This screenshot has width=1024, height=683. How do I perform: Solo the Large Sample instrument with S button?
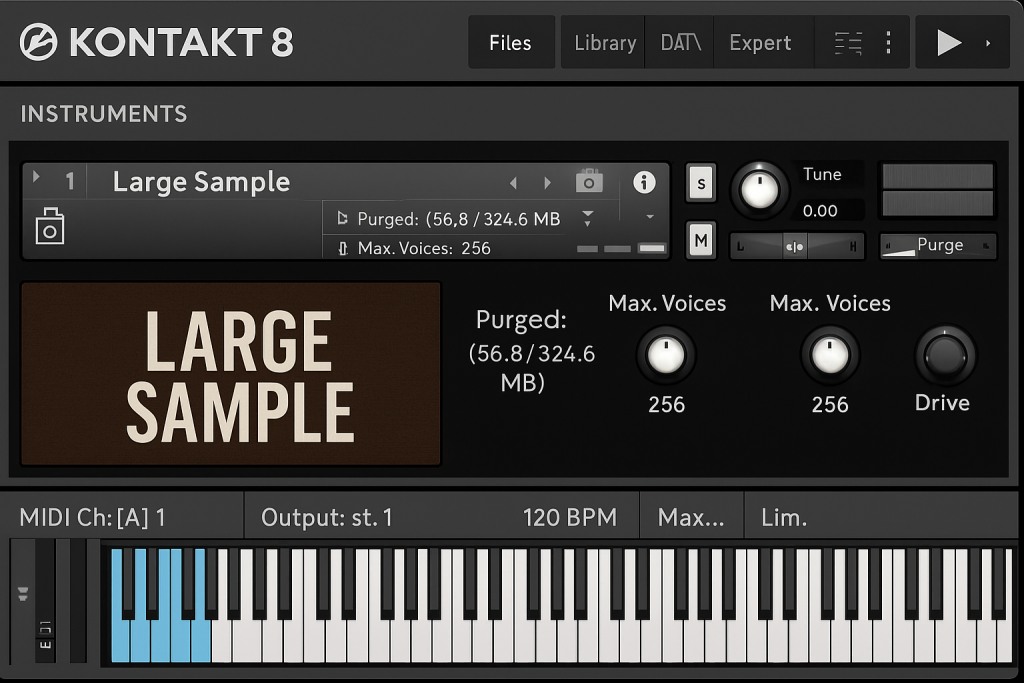pyautogui.click(x=700, y=183)
